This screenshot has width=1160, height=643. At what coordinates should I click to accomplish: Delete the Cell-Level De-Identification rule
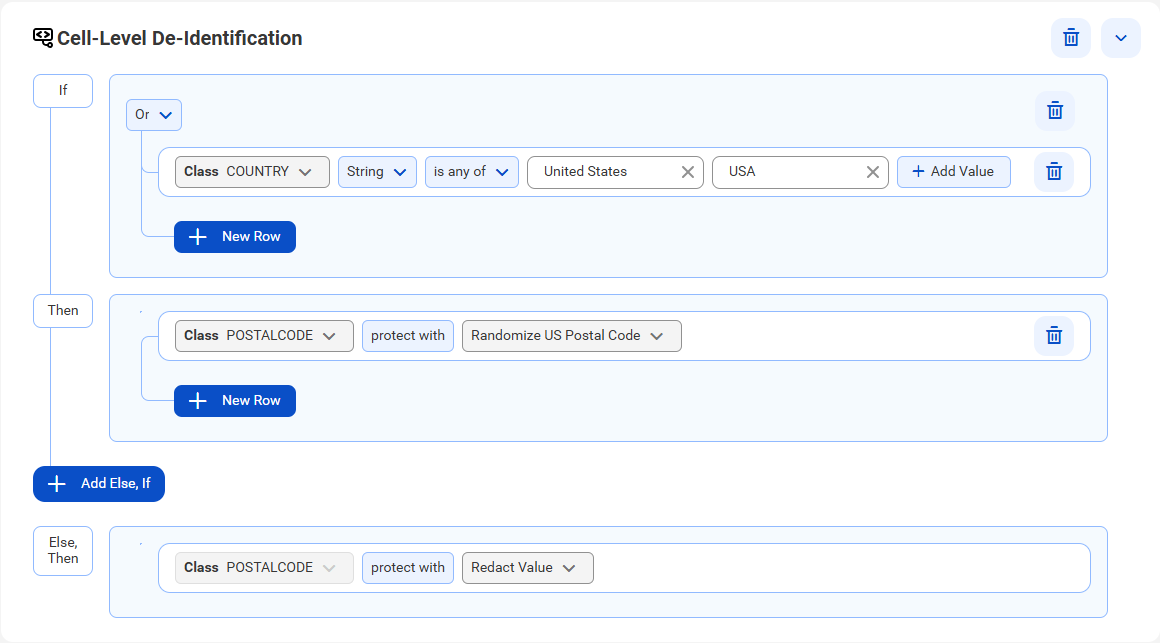point(1070,38)
